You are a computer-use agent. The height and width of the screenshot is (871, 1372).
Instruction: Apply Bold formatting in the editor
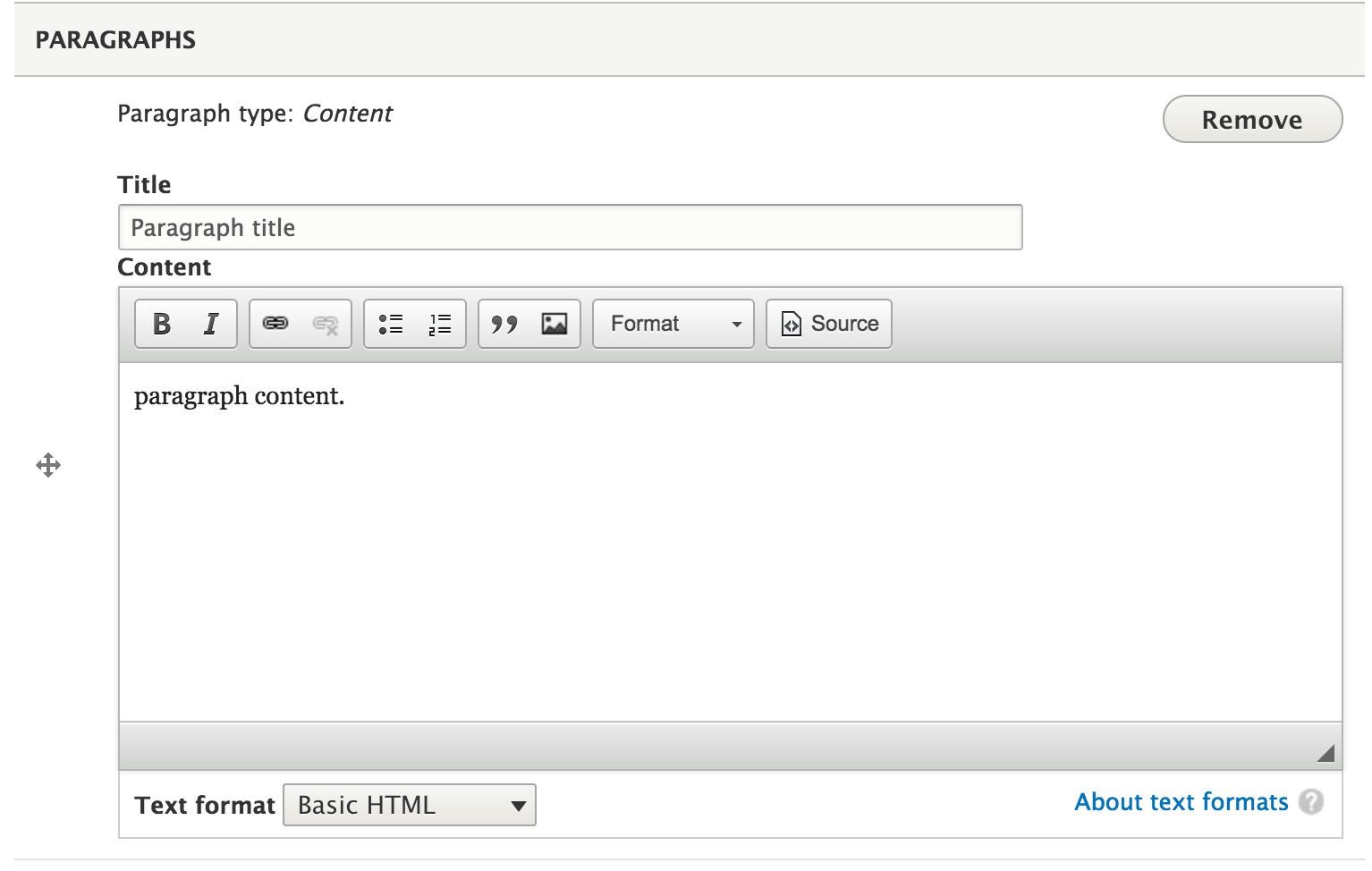(162, 324)
